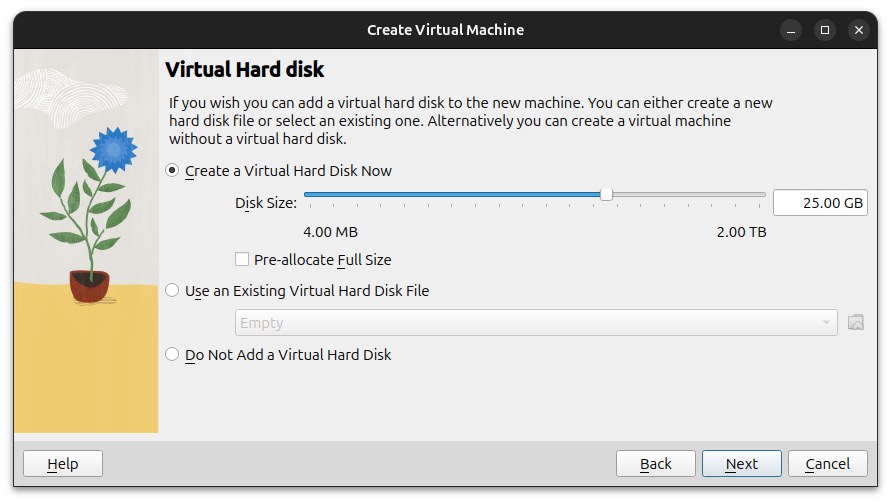Click the Disk Size slider handle

click(606, 194)
